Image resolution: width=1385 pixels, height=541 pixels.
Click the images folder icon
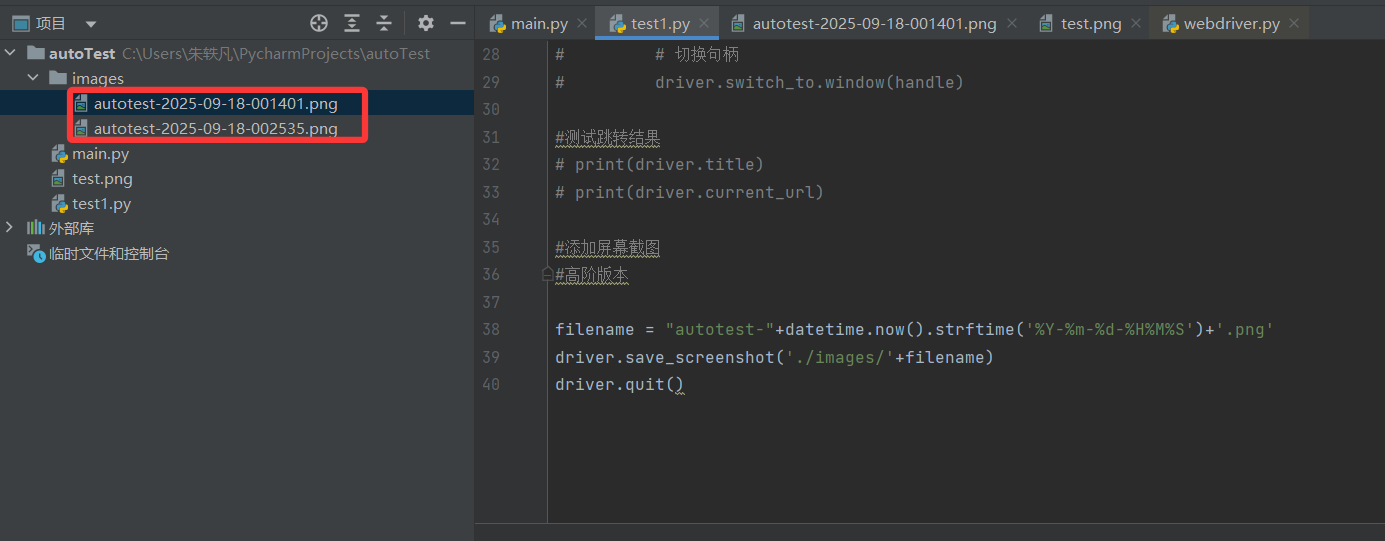point(58,78)
